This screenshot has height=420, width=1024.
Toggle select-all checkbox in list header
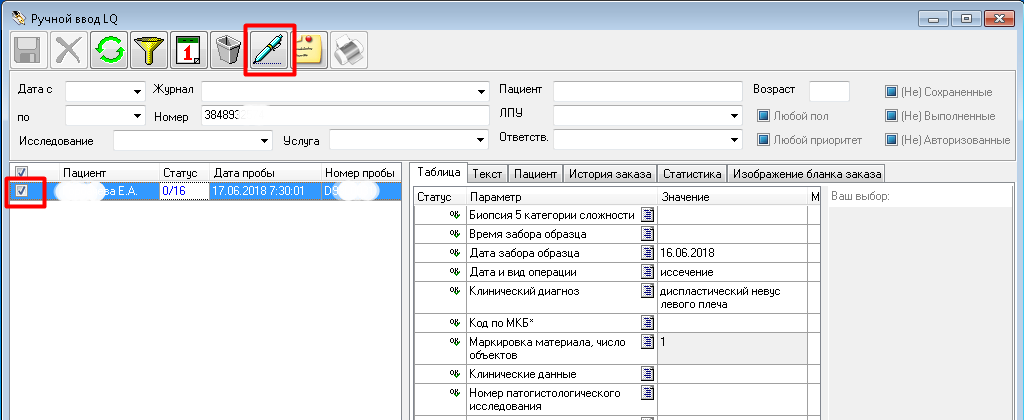click(x=20, y=172)
